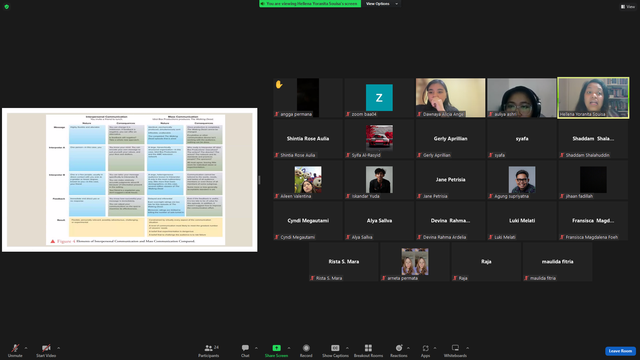640x360 pixels.
Task: Start recording with the Record icon
Action: click(306, 351)
